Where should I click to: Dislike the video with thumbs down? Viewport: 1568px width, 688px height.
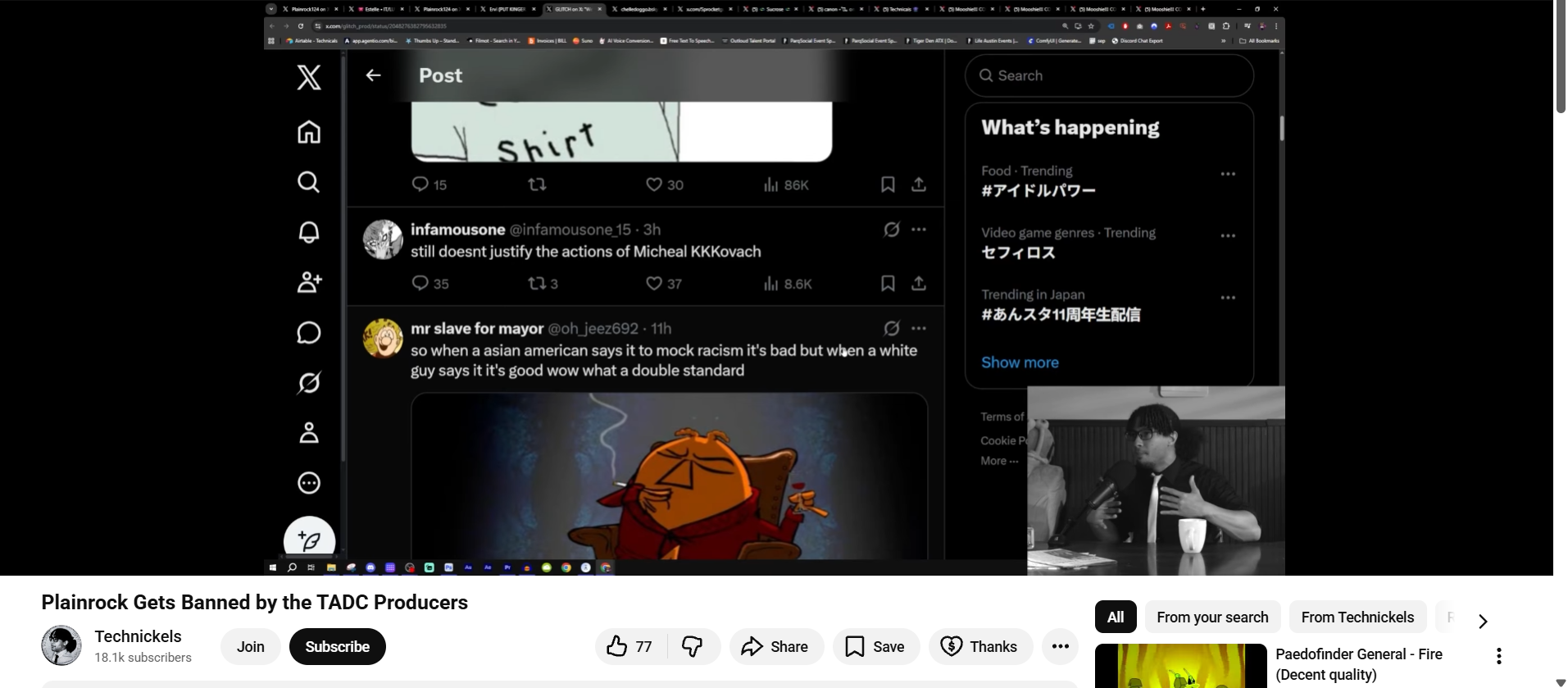(x=693, y=647)
